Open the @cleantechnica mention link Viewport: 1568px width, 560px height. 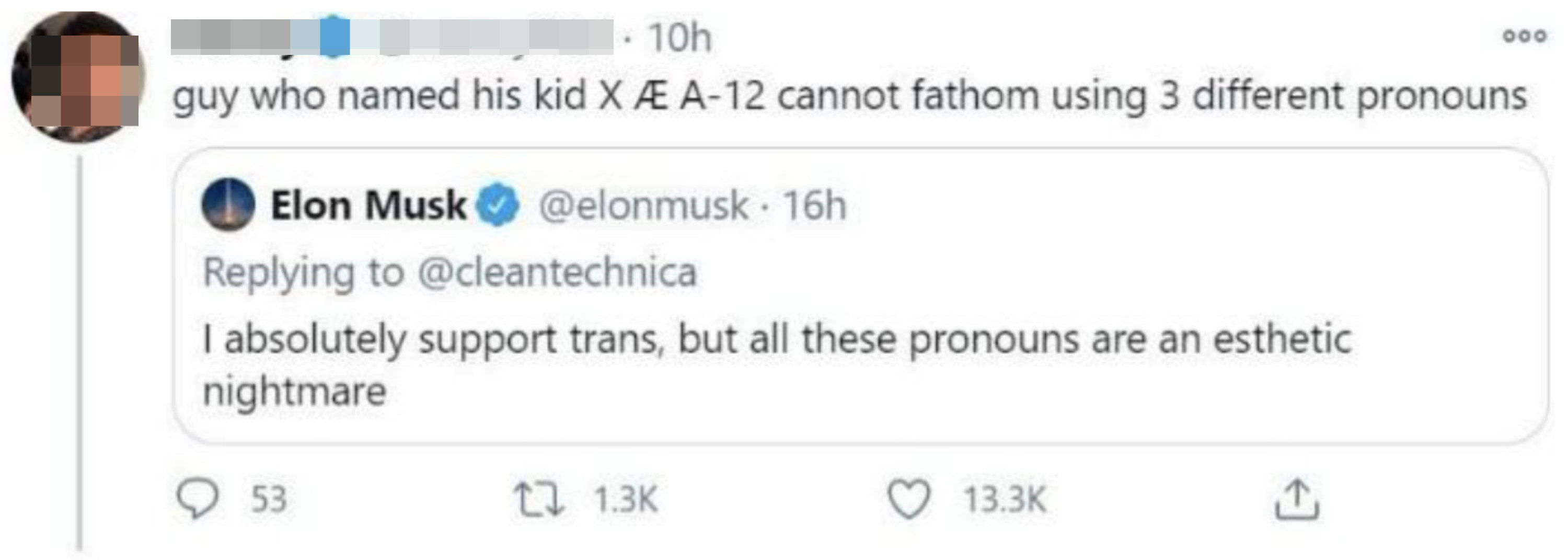557,272
